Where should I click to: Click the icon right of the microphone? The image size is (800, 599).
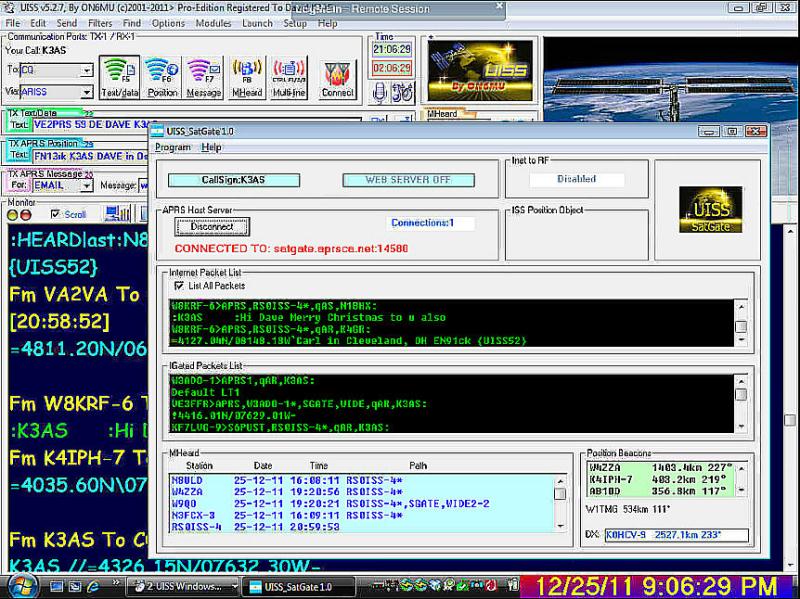(x=403, y=93)
